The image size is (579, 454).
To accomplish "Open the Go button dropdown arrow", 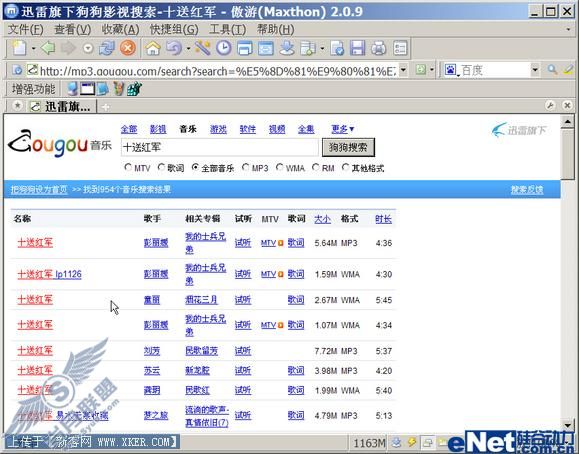I will point(431,69).
